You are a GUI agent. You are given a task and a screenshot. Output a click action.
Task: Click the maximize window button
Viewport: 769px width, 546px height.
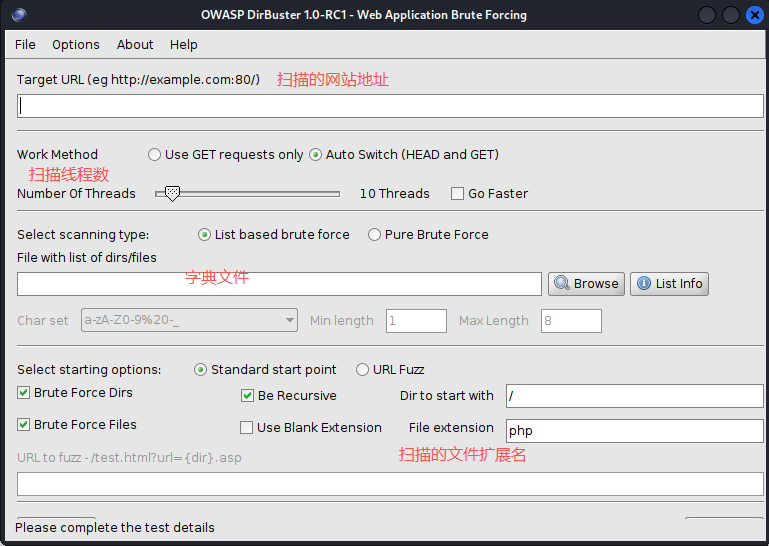click(x=731, y=15)
